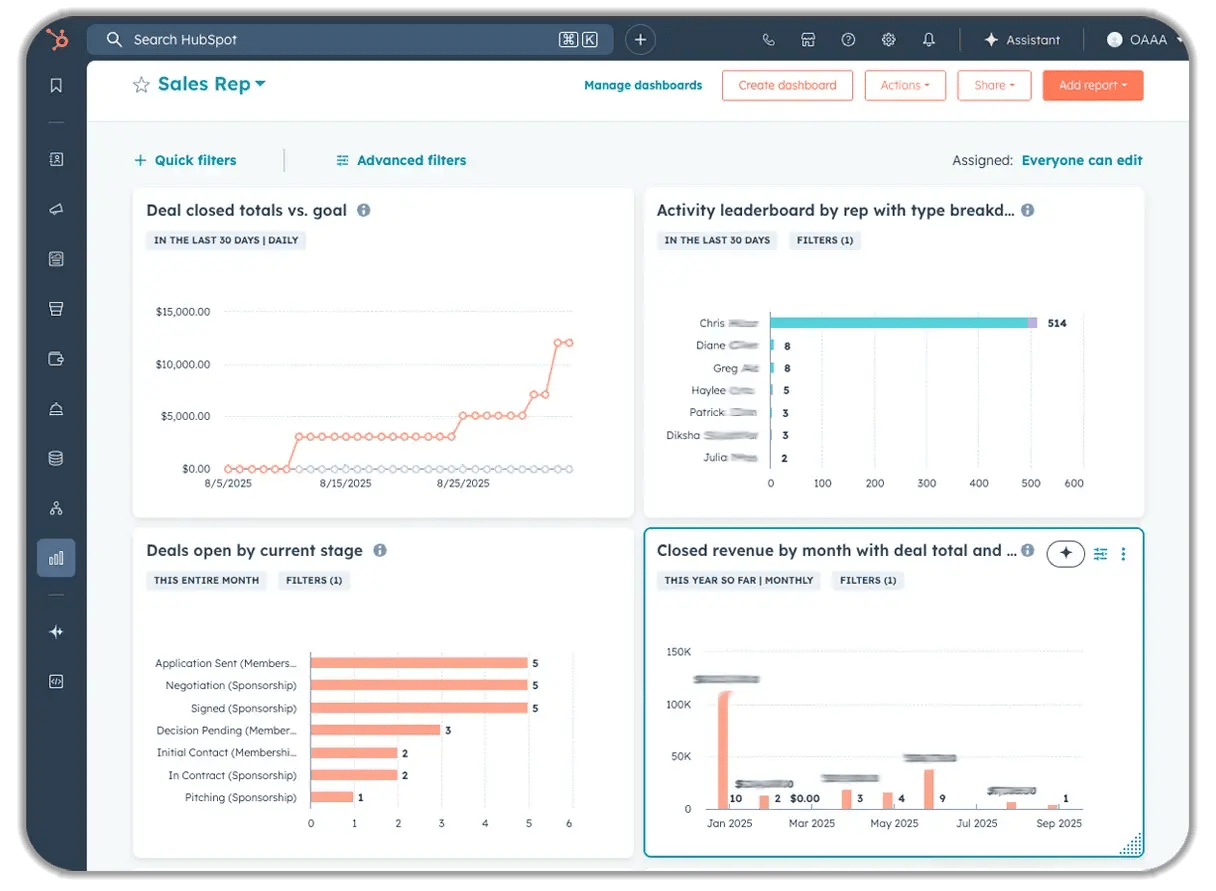The image size is (1216, 891).
Task: Open the Closed revenue report kebab menu
Action: (x=1122, y=553)
